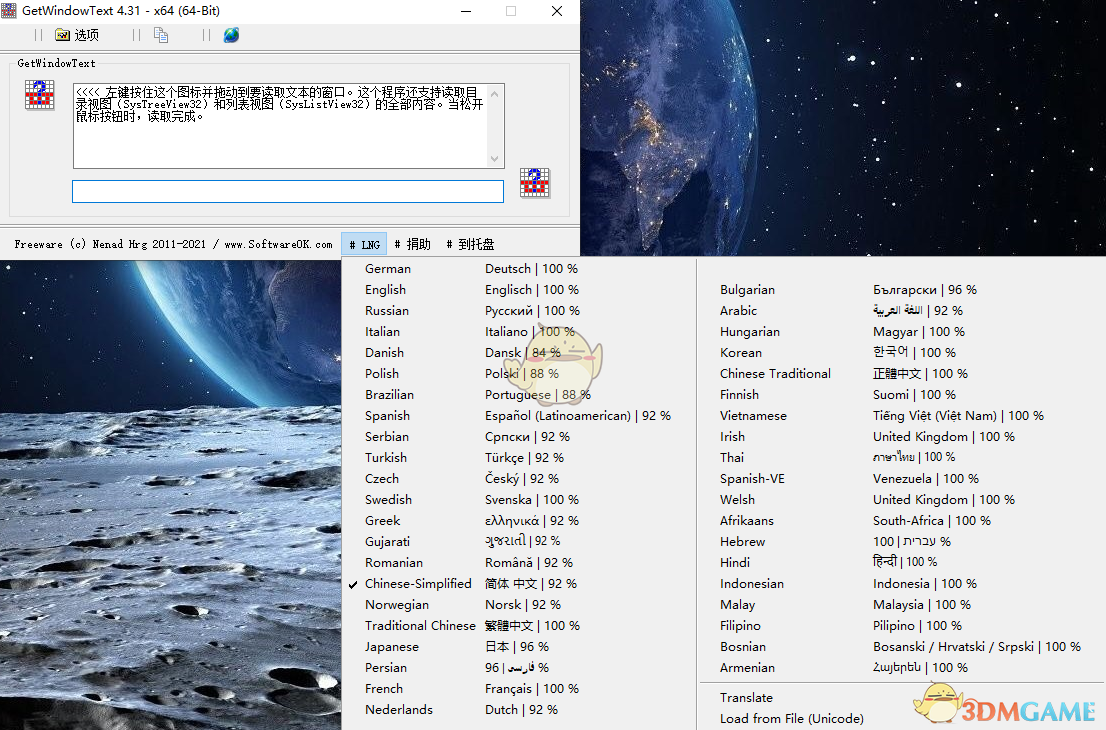Select Hebrew language entry
Viewport: 1106px width, 730px height.
[901, 542]
